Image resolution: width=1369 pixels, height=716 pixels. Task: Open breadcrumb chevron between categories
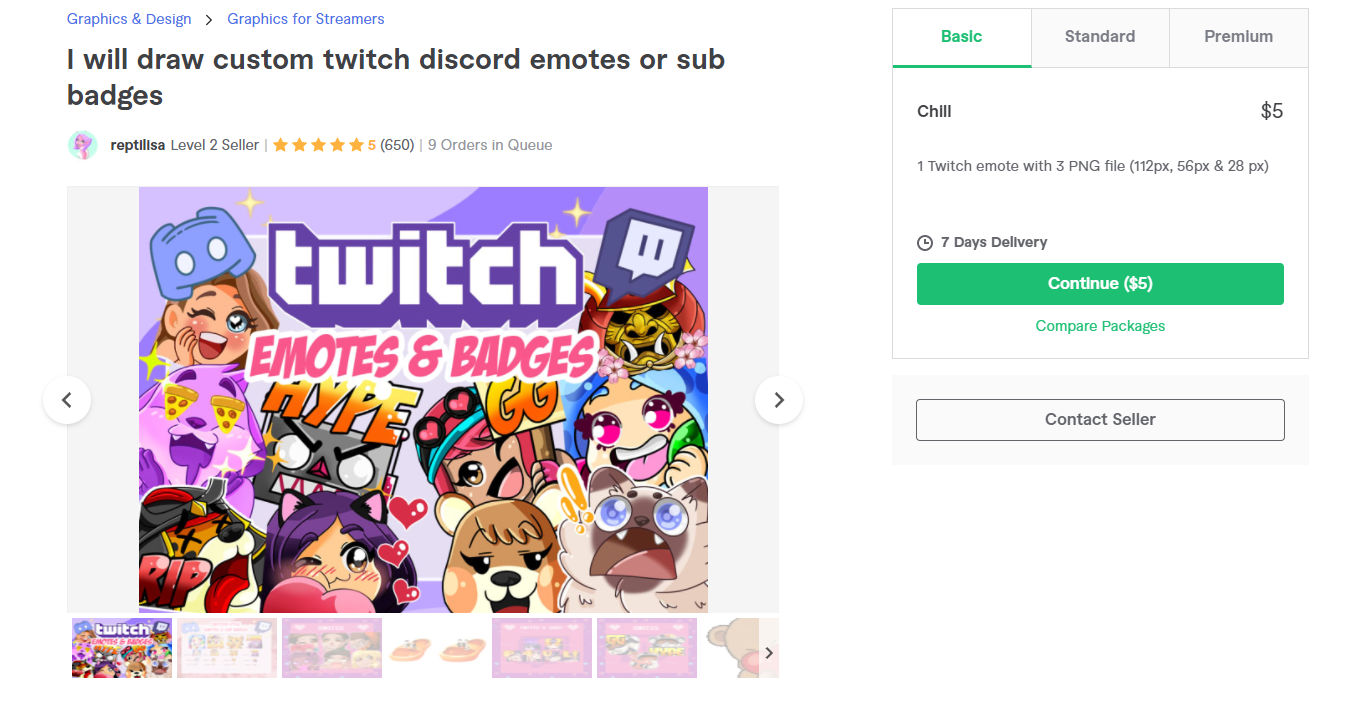[209, 19]
